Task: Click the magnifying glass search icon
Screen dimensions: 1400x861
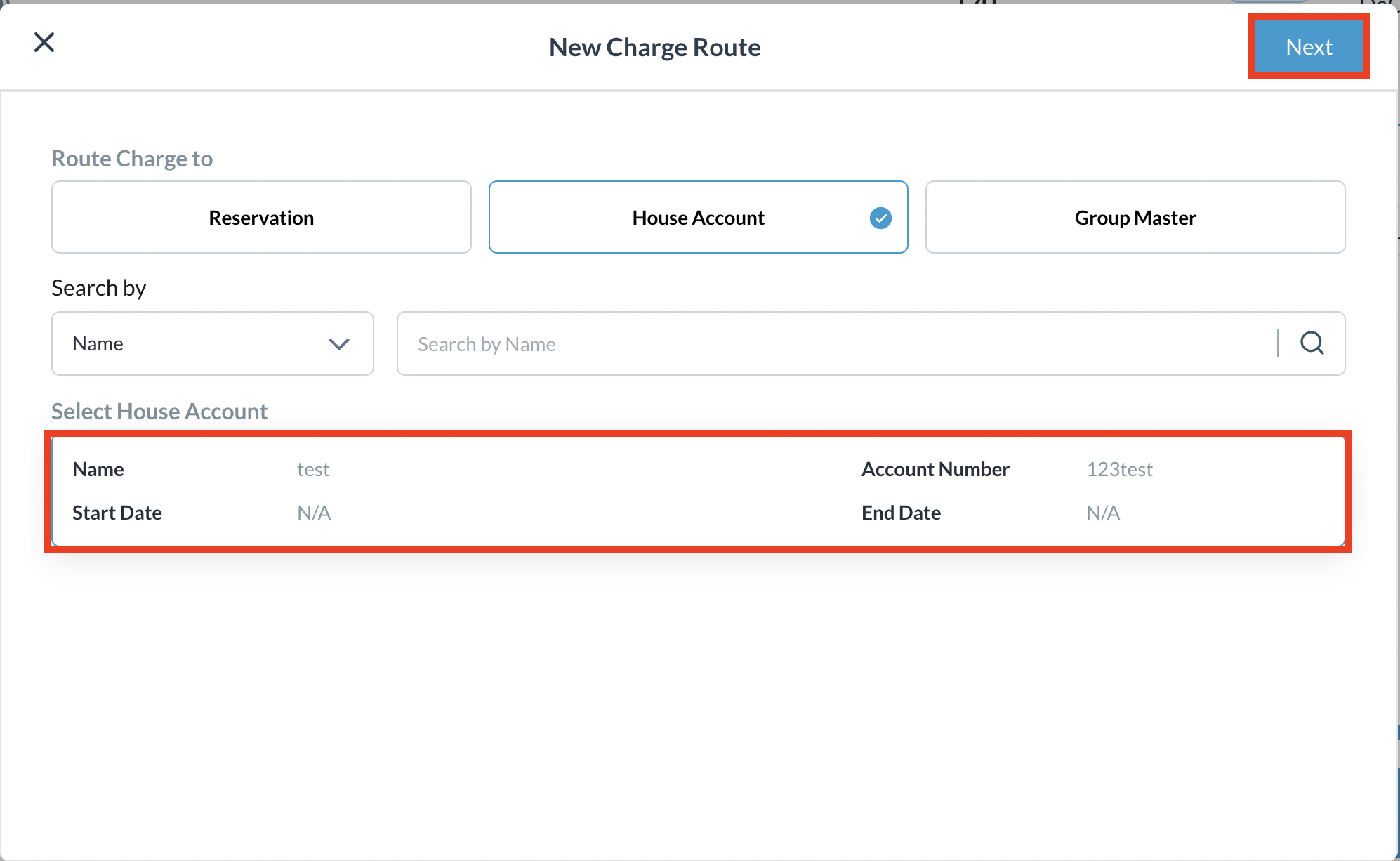Action: pos(1312,343)
